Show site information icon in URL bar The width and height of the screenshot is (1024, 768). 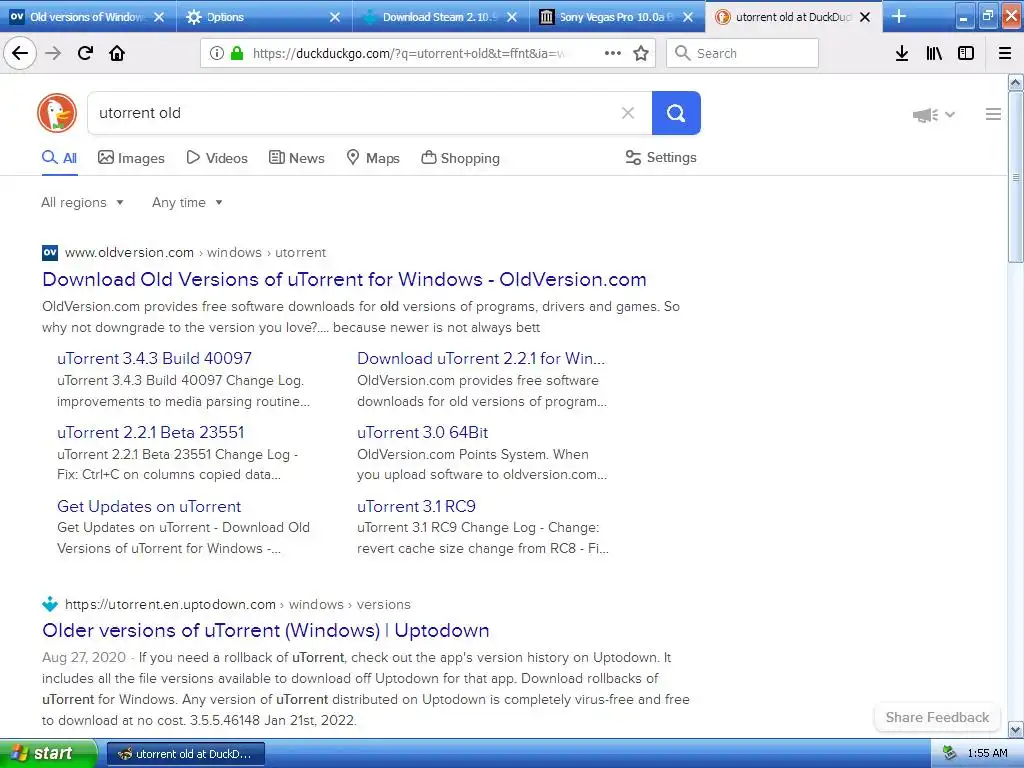[217, 53]
